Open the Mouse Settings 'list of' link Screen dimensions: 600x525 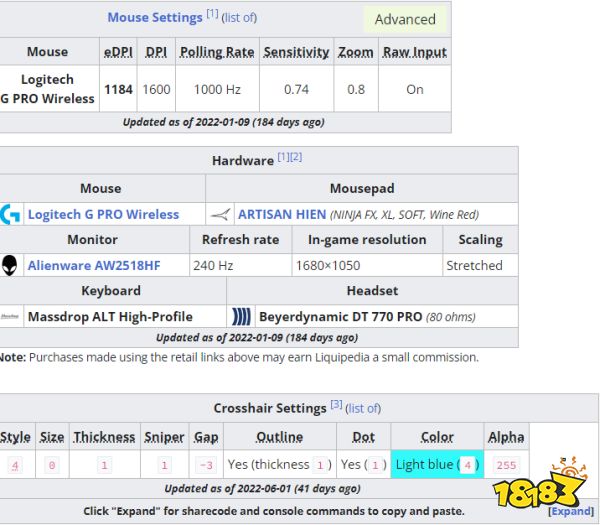pyautogui.click(x=239, y=18)
